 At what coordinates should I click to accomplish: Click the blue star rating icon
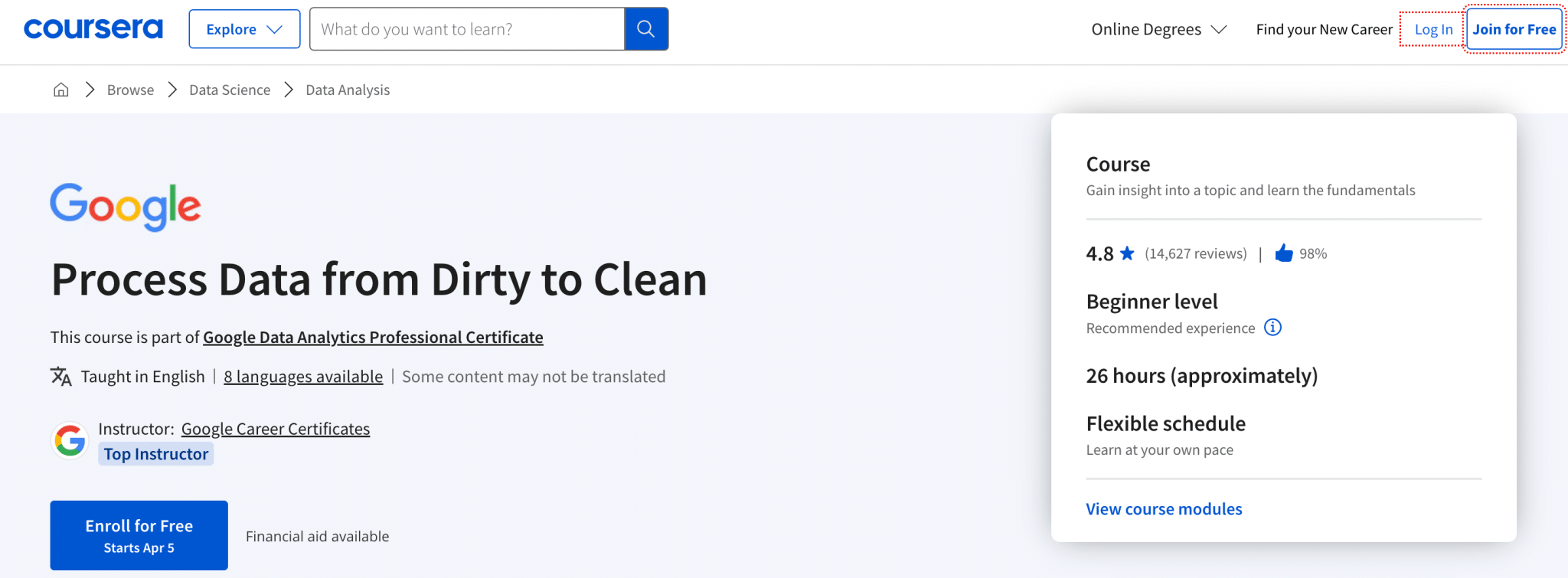click(x=1127, y=253)
